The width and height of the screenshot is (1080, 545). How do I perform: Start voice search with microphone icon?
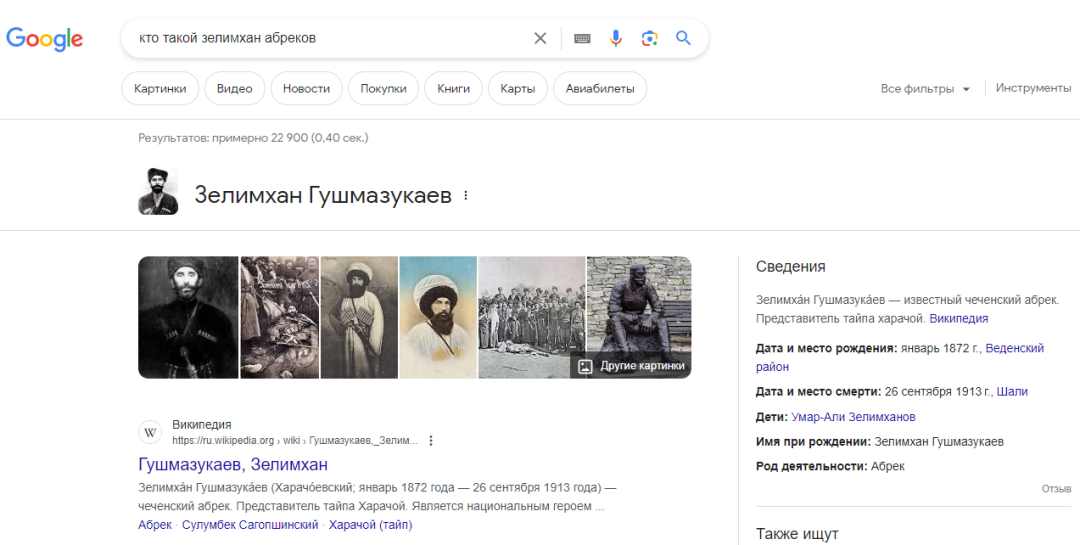click(616, 38)
